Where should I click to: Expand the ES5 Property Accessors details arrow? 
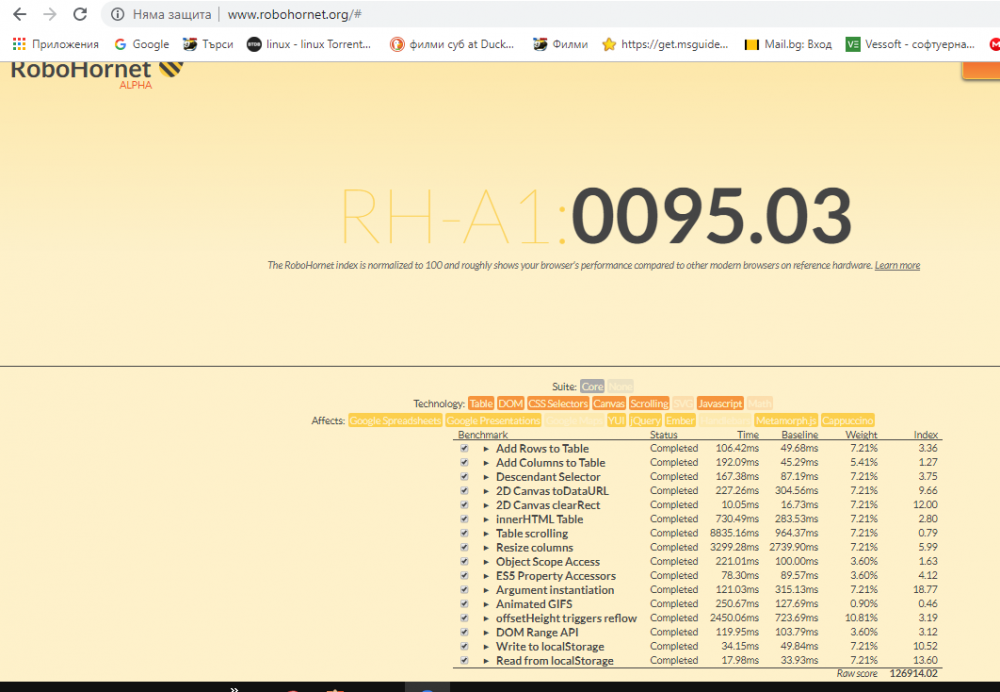coord(486,576)
